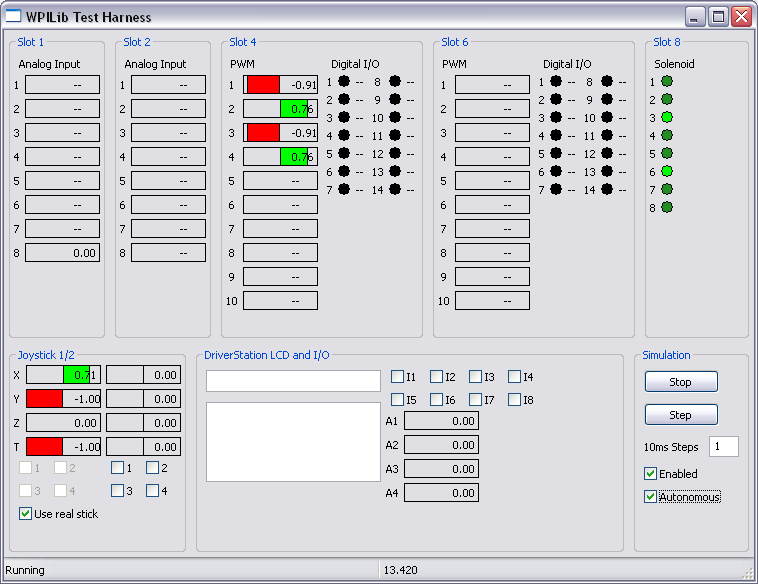Click Slot 4 Digital I/O 1 indicator
Screen dimensions: 758x584
(x=344, y=81)
